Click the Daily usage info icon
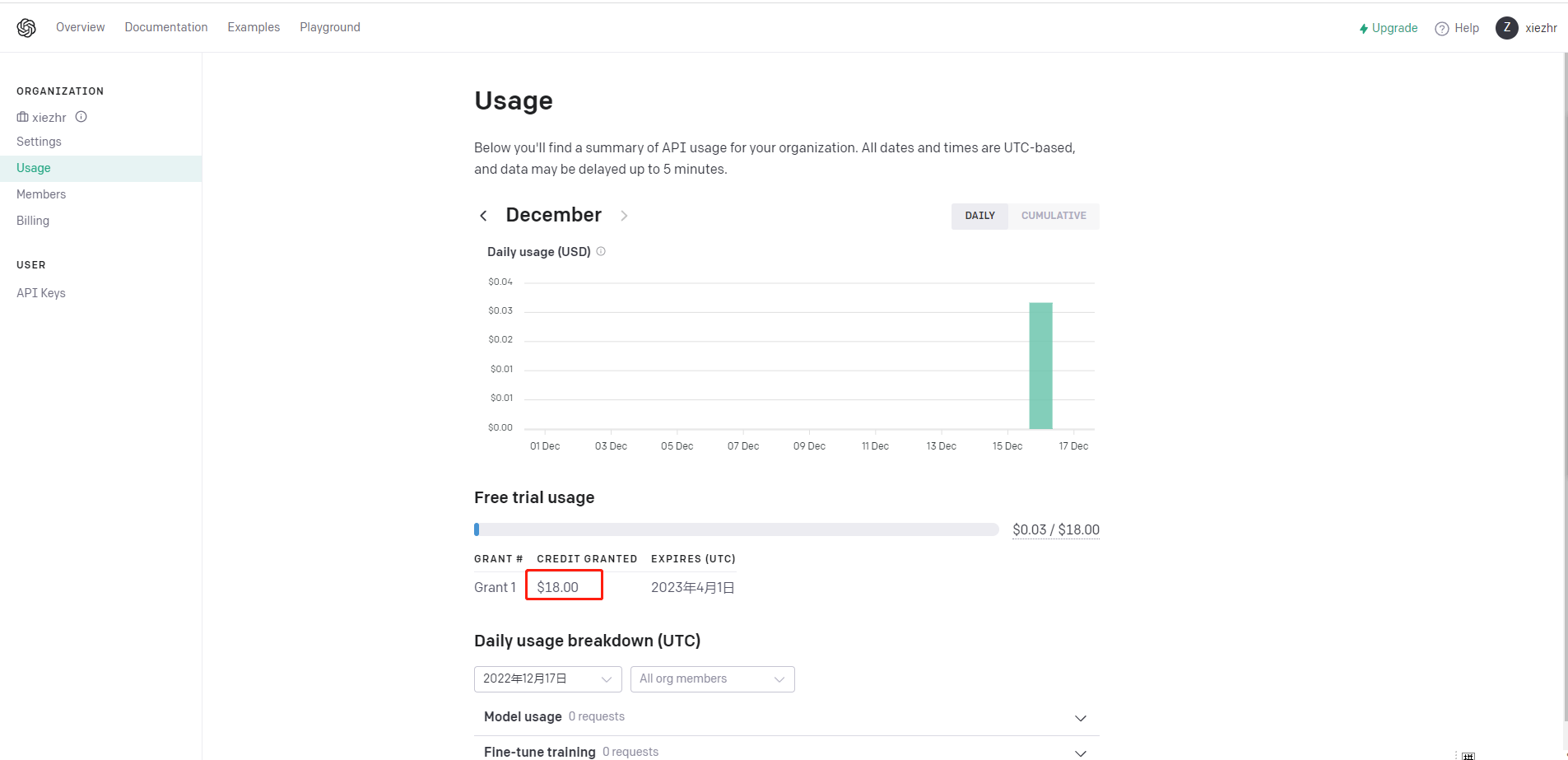 click(x=601, y=252)
